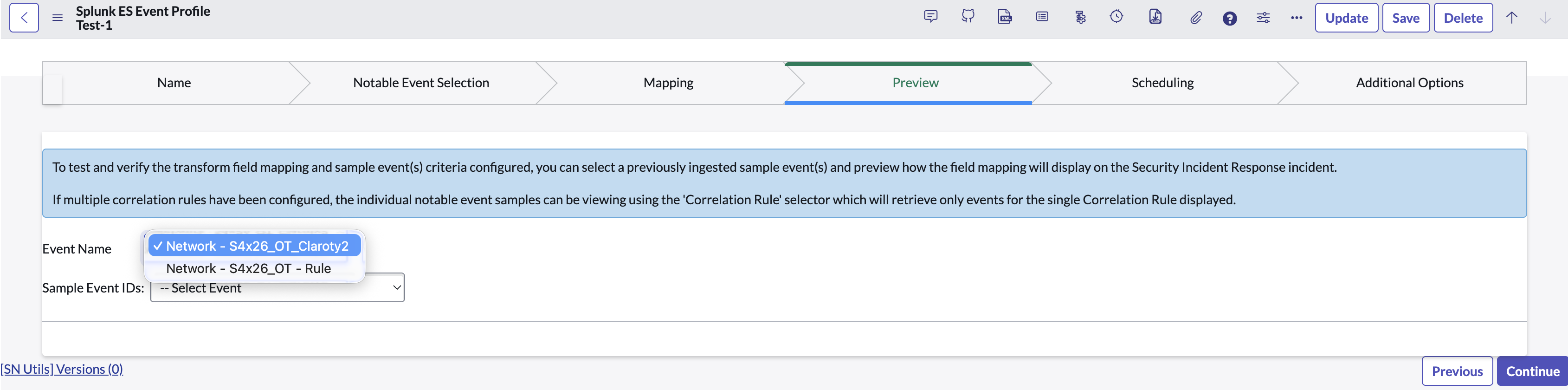1568x390 pixels.
Task: Click the 'If multiple correlation rules' info paragraph
Action: pyautogui.click(x=644, y=199)
